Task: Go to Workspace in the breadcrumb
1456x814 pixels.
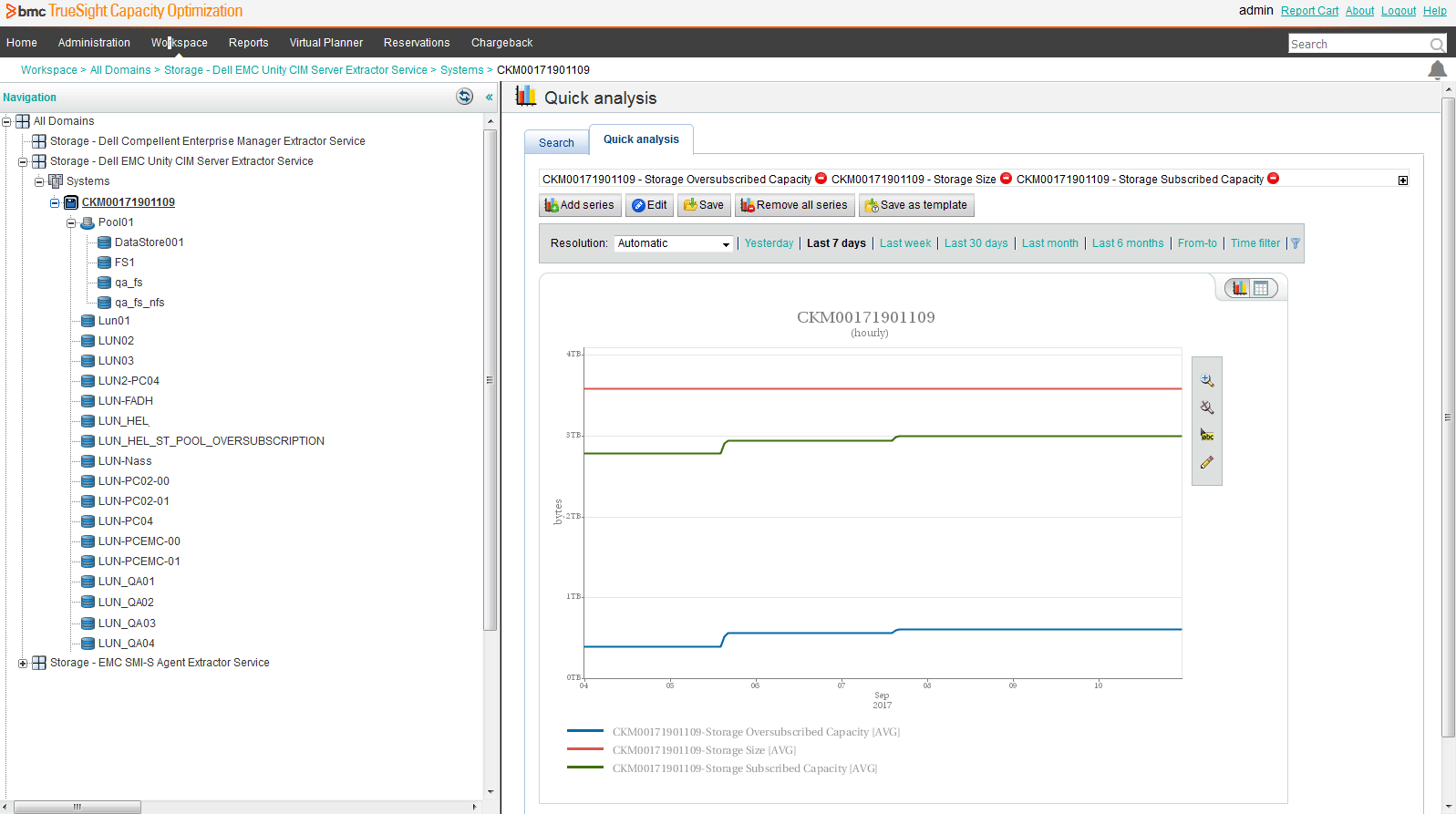Action: pos(49,70)
